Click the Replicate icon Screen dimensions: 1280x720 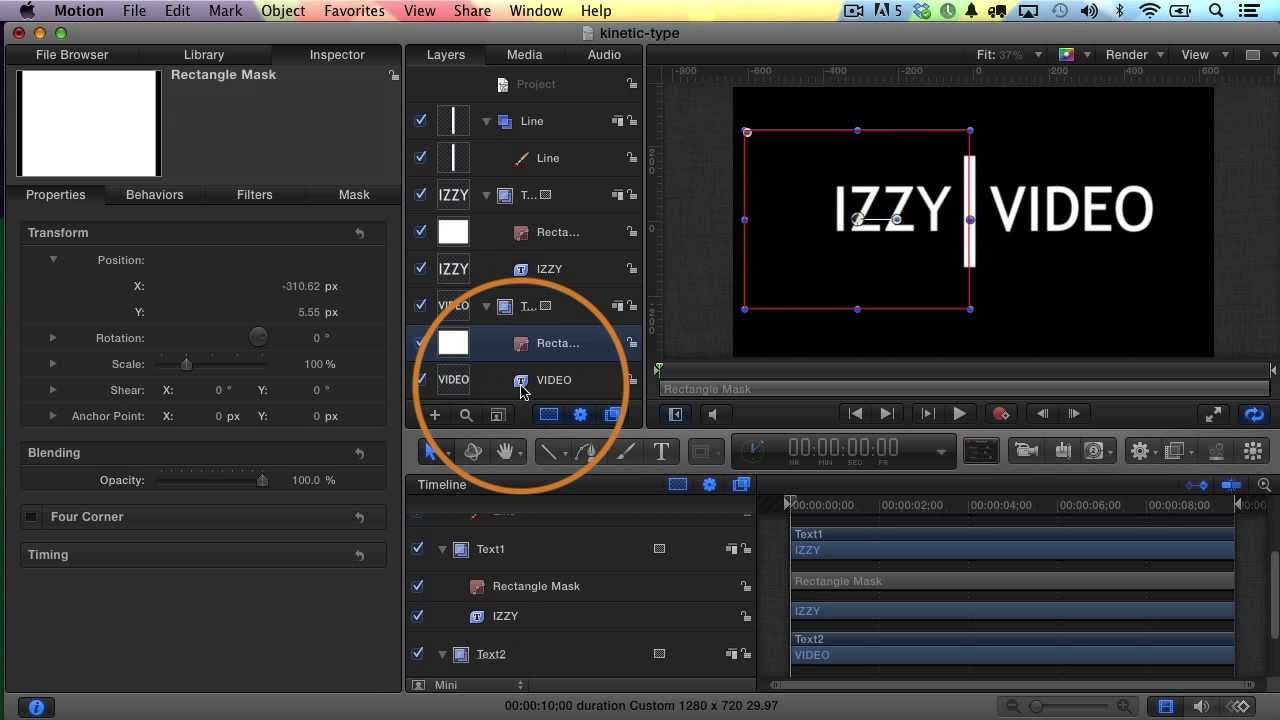coord(1253,451)
